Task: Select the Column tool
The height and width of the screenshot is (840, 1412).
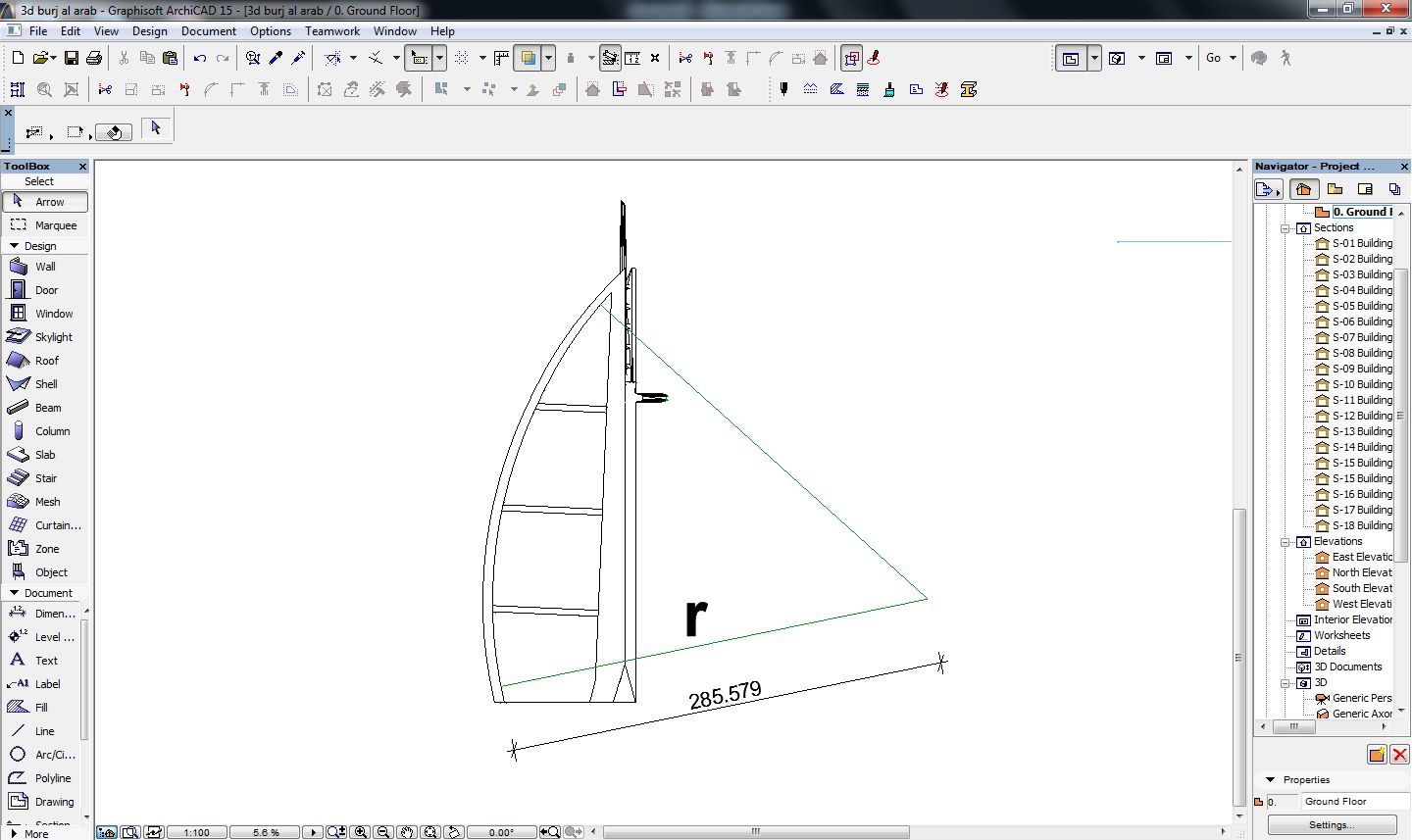Action: pos(45,431)
